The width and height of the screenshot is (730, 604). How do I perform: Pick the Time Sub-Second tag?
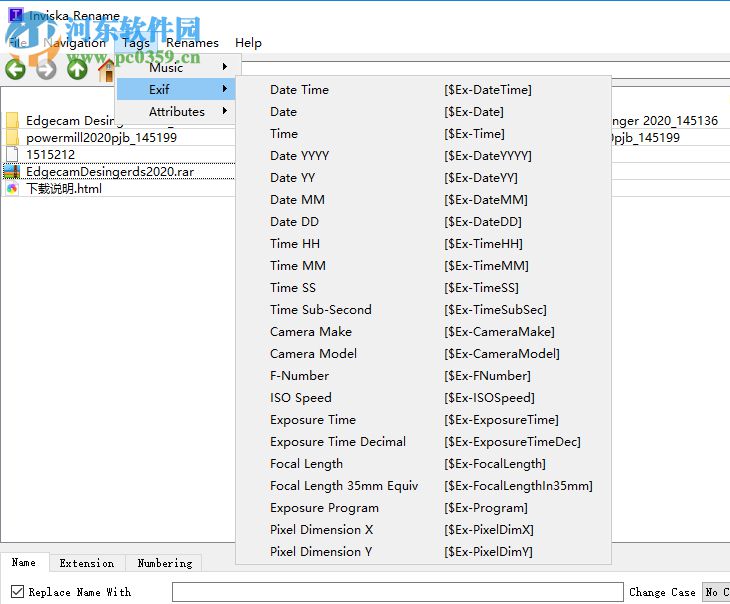[x=423, y=310]
